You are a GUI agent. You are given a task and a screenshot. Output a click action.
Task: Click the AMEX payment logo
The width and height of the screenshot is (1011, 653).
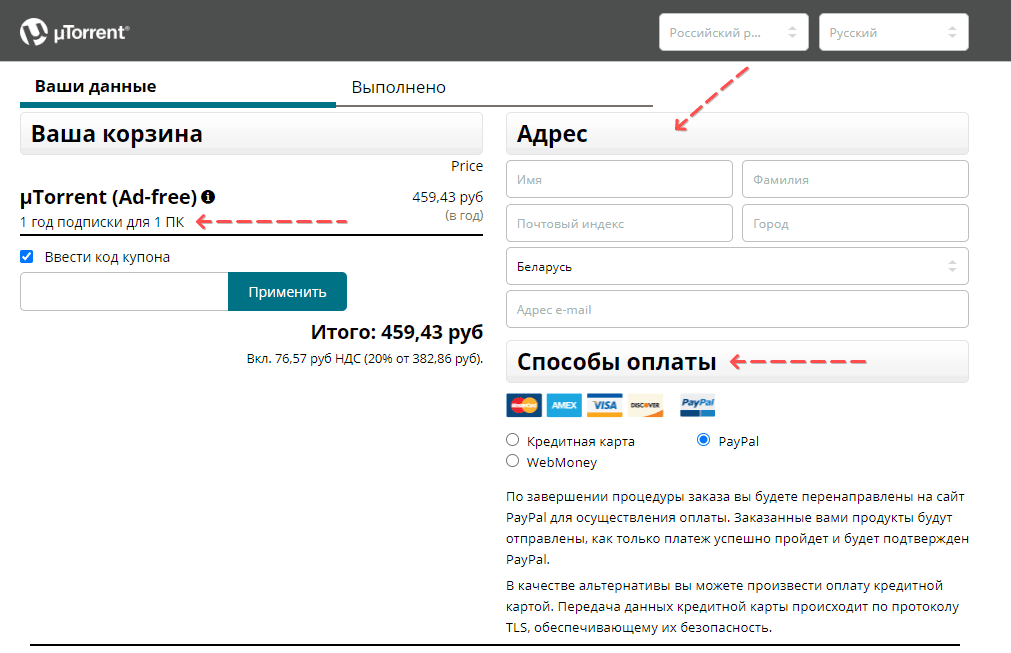pos(564,405)
